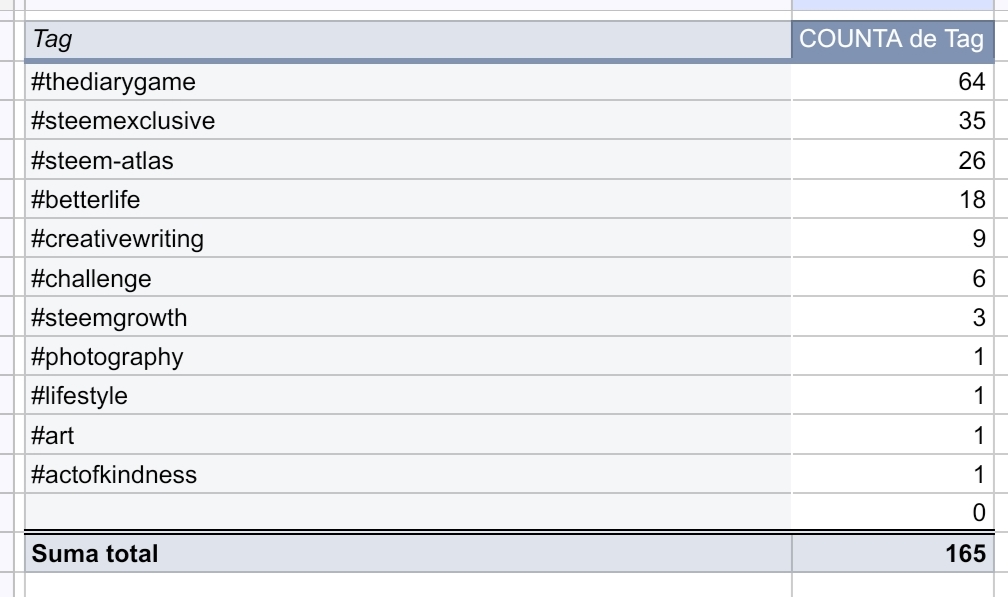Select the #steemexclusive tag cell

(408, 120)
